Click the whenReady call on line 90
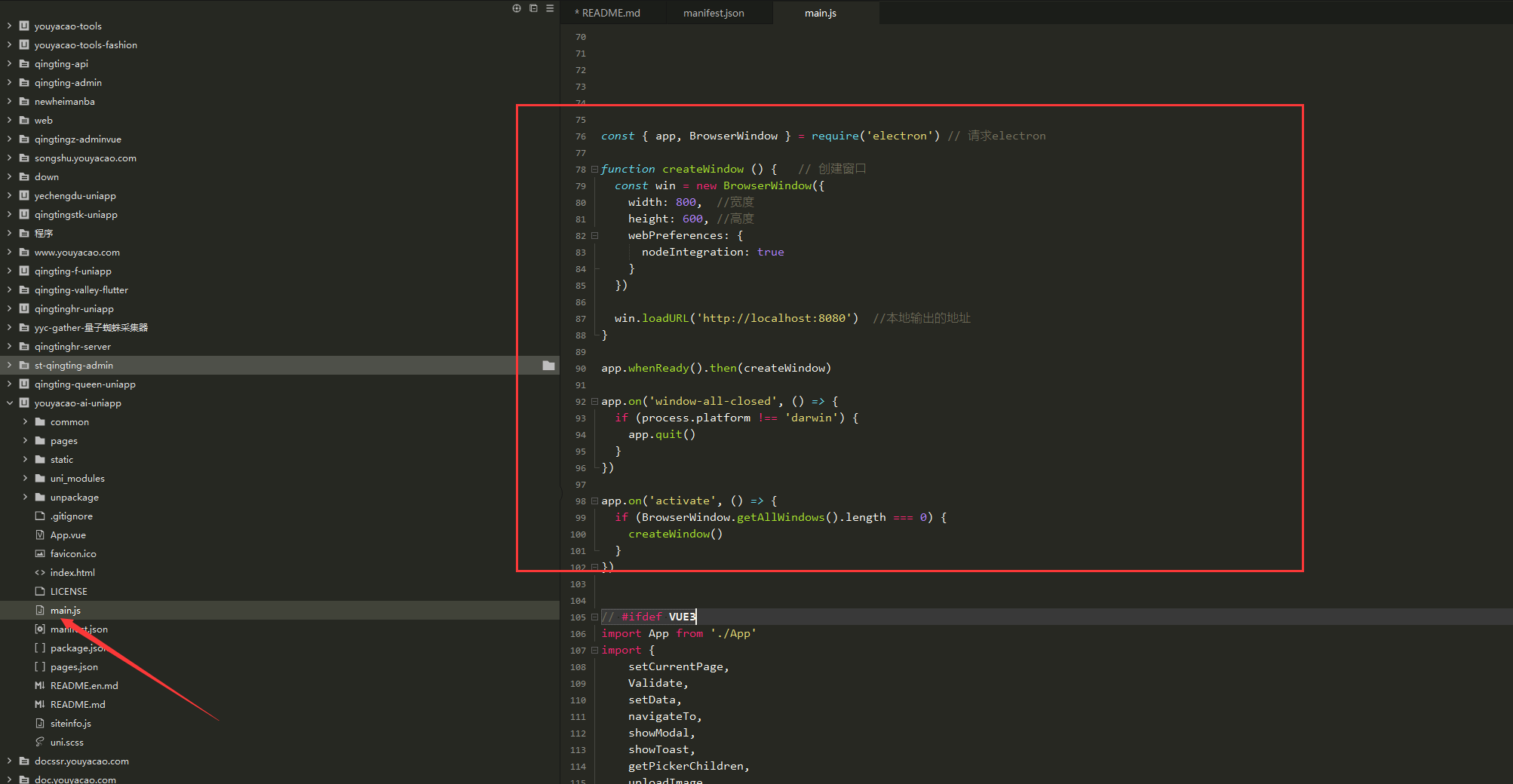1513x784 pixels. click(658, 368)
